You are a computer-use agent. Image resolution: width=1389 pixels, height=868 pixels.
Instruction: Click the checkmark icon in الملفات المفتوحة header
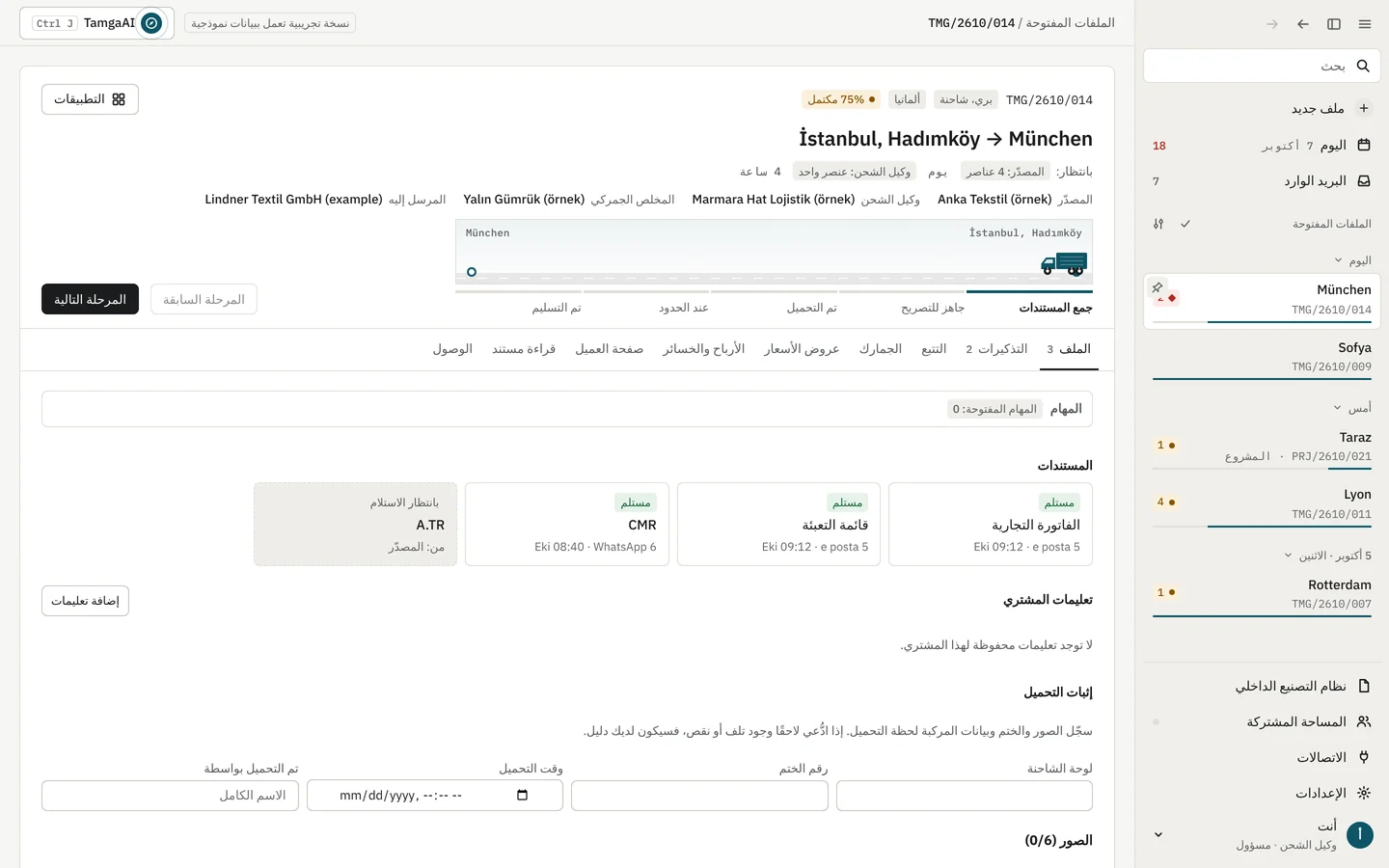(x=1185, y=224)
